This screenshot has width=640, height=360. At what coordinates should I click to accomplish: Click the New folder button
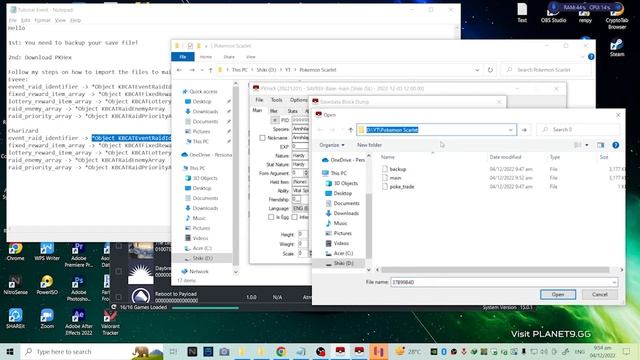[x=369, y=145]
